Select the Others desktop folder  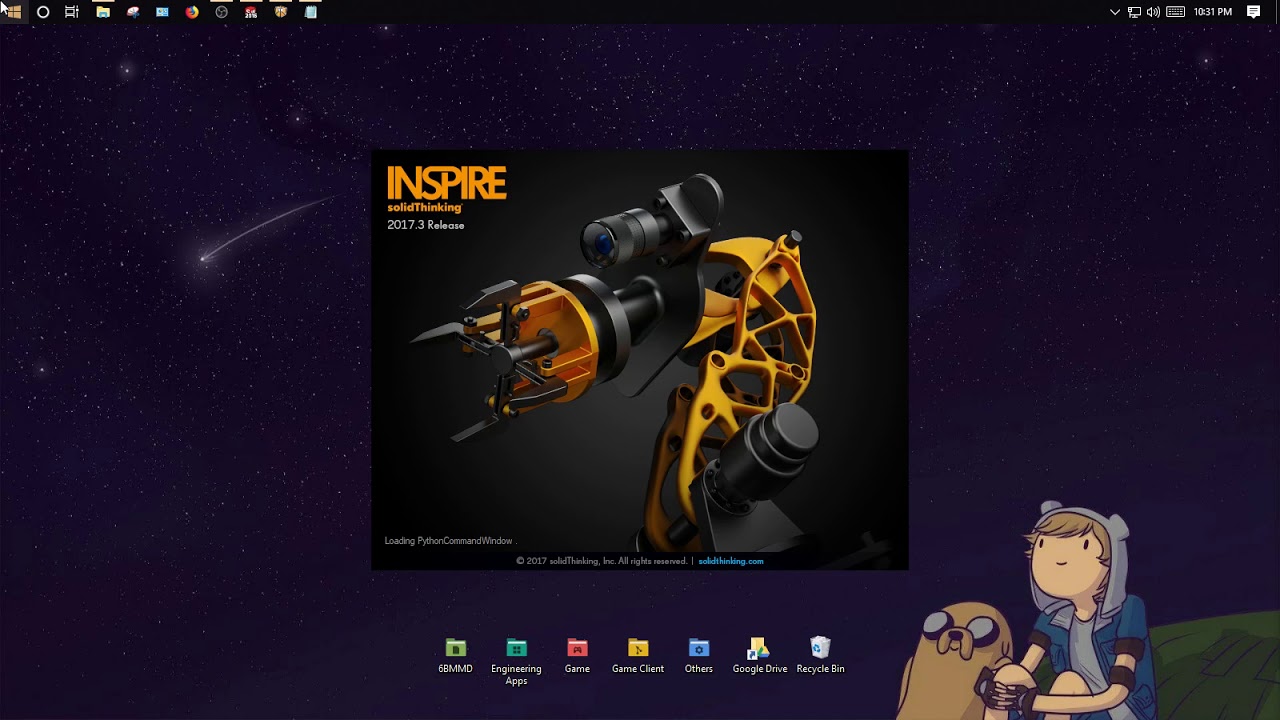(x=699, y=656)
